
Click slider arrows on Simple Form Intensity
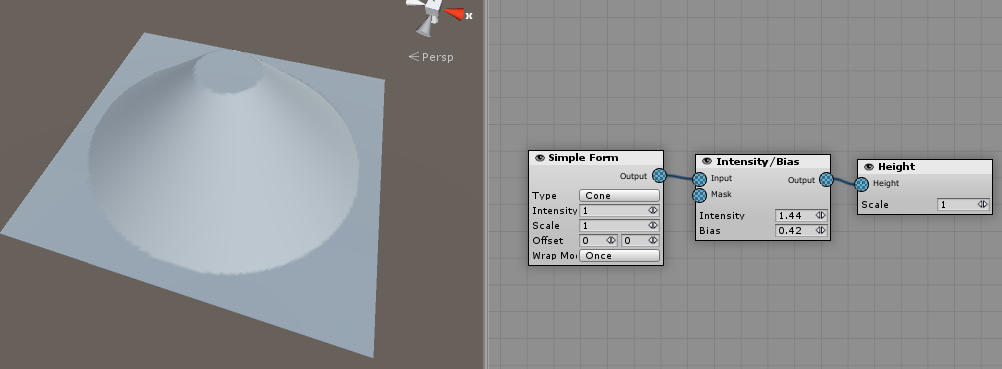pyautogui.click(x=652, y=210)
